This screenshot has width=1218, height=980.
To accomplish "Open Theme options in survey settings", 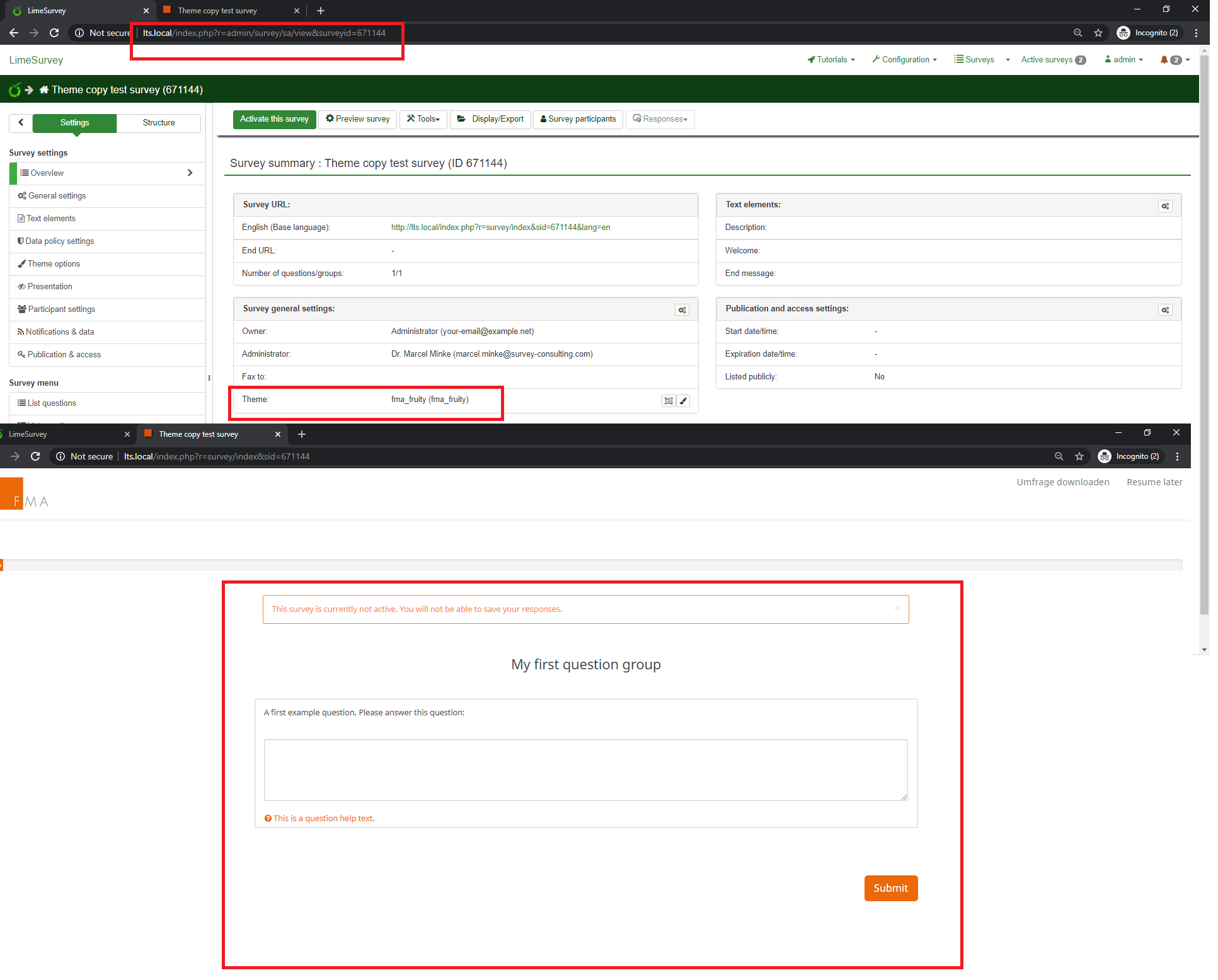I will (x=54, y=264).
